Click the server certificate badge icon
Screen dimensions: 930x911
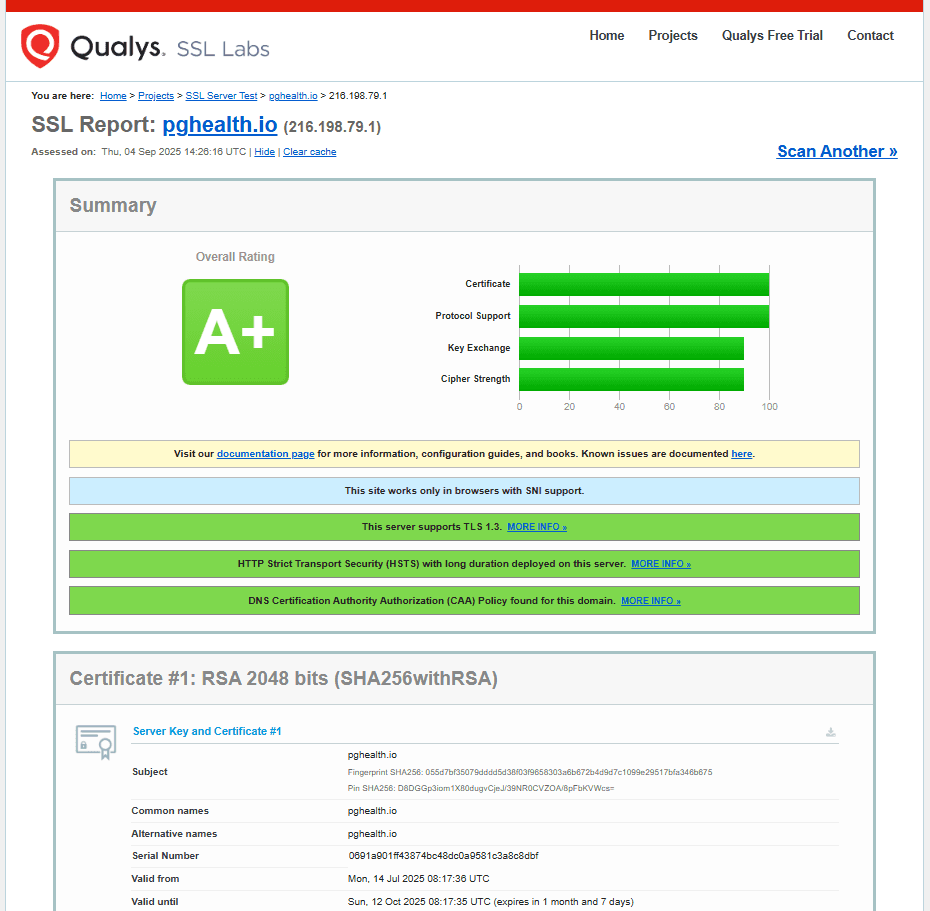tap(95, 741)
